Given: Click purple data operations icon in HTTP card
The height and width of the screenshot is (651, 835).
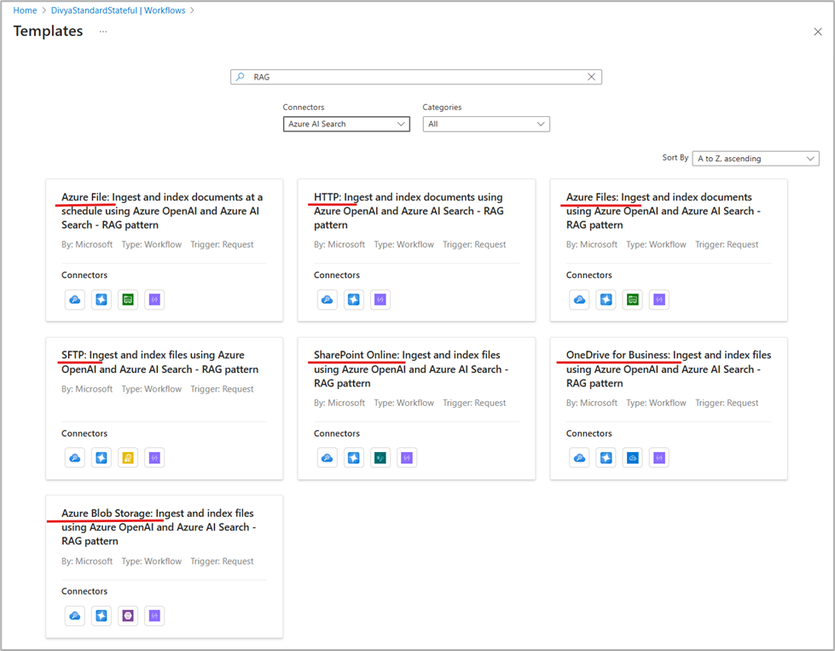Looking at the screenshot, I should click(380, 299).
